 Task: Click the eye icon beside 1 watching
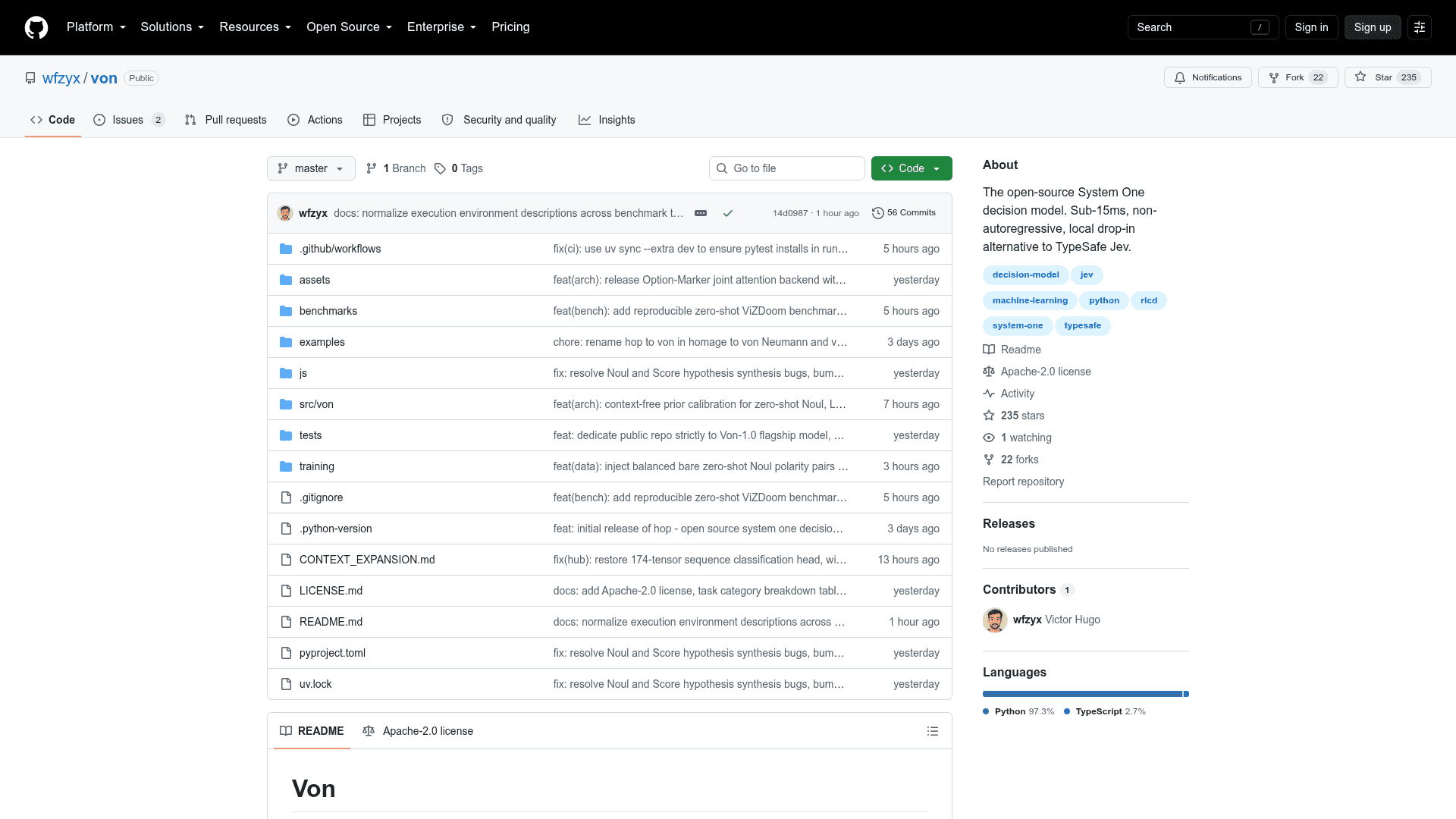[989, 438]
